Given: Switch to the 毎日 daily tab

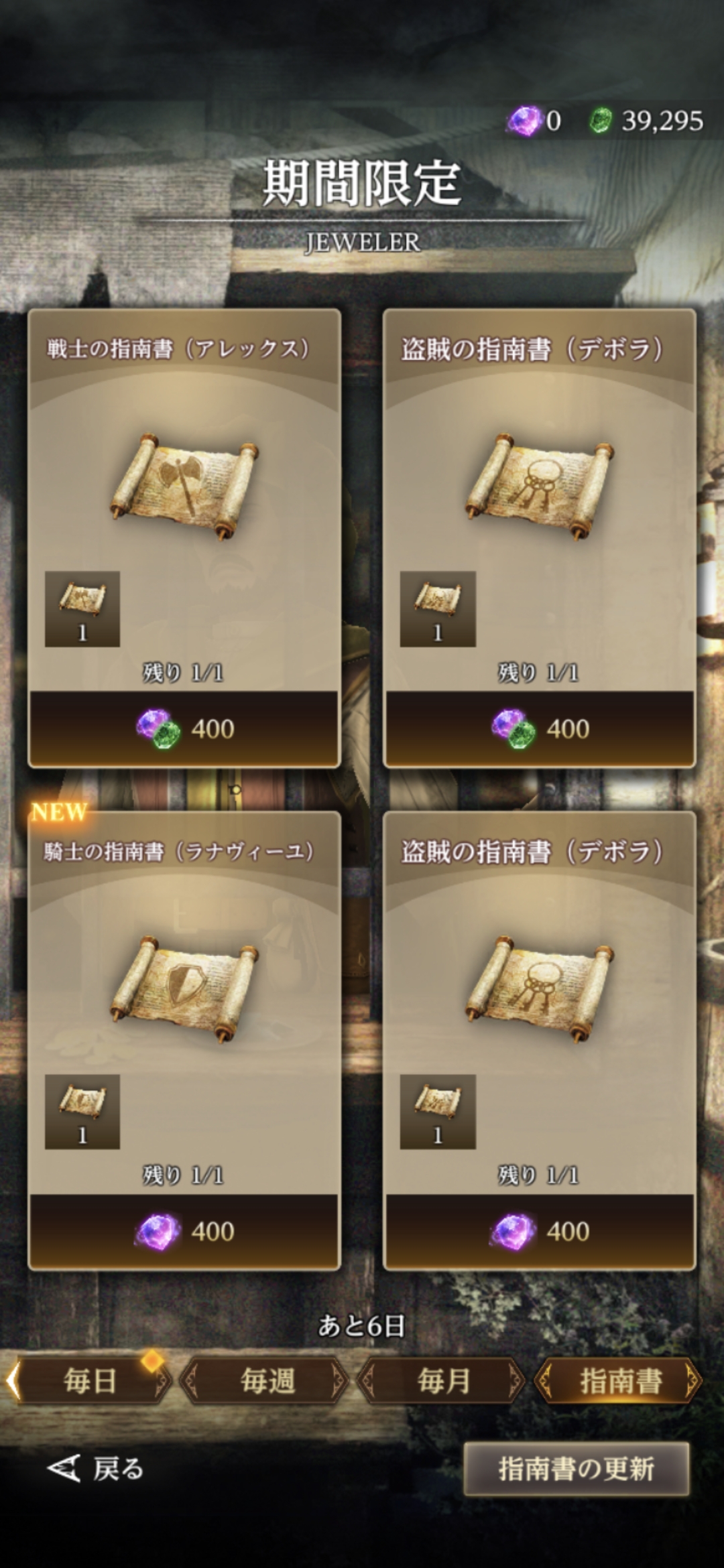Looking at the screenshot, I should [x=89, y=1381].
